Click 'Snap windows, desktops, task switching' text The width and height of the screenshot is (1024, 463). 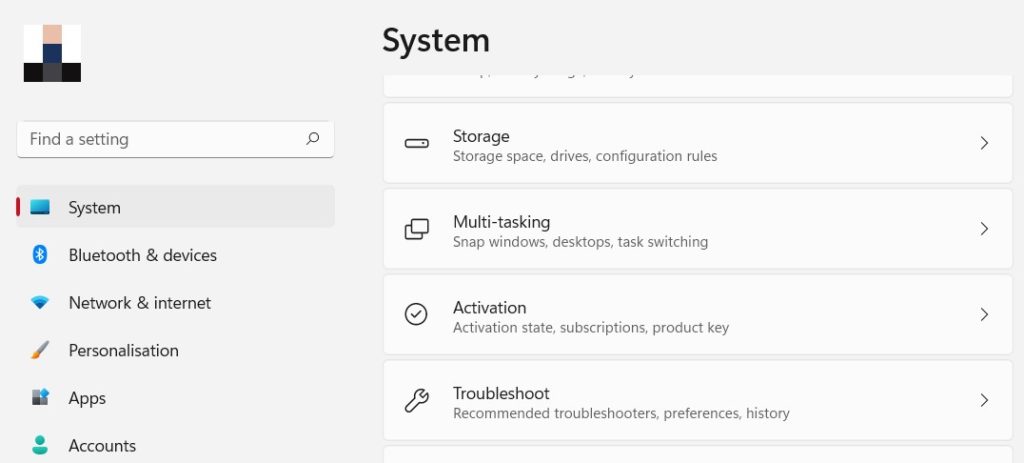[x=580, y=242]
